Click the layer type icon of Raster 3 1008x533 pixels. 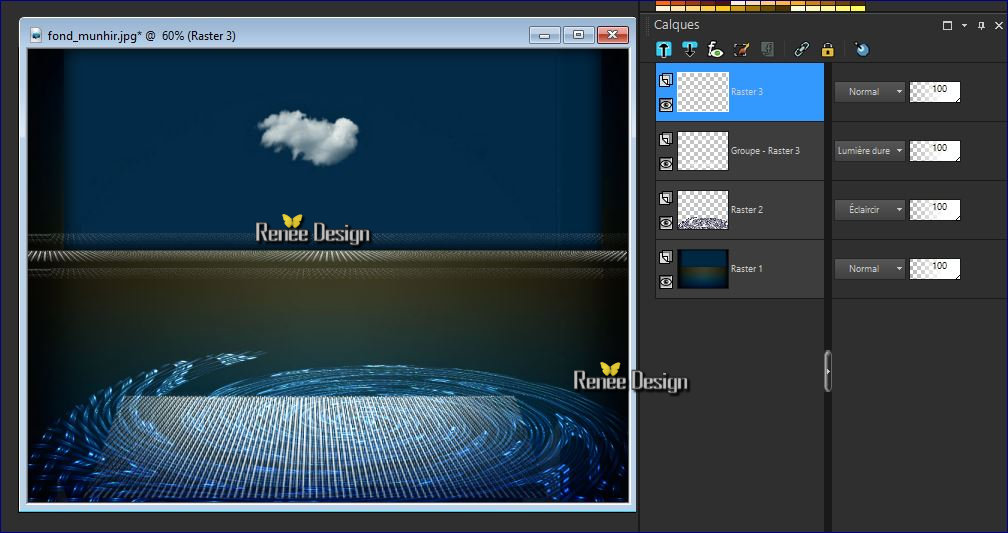[x=666, y=80]
